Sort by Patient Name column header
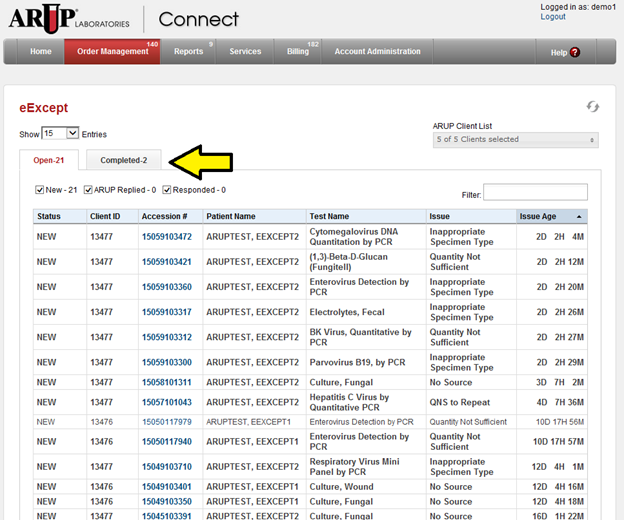The height and width of the screenshot is (520, 624). click(254, 216)
